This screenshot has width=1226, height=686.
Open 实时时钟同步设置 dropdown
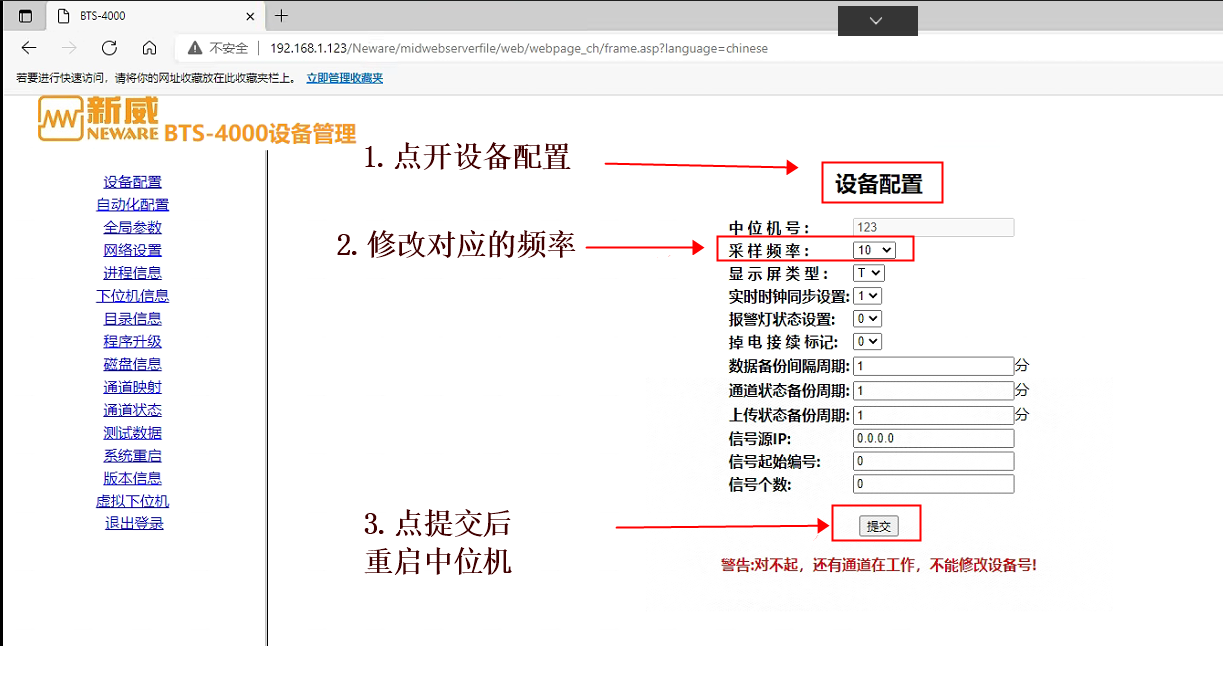pos(867,296)
